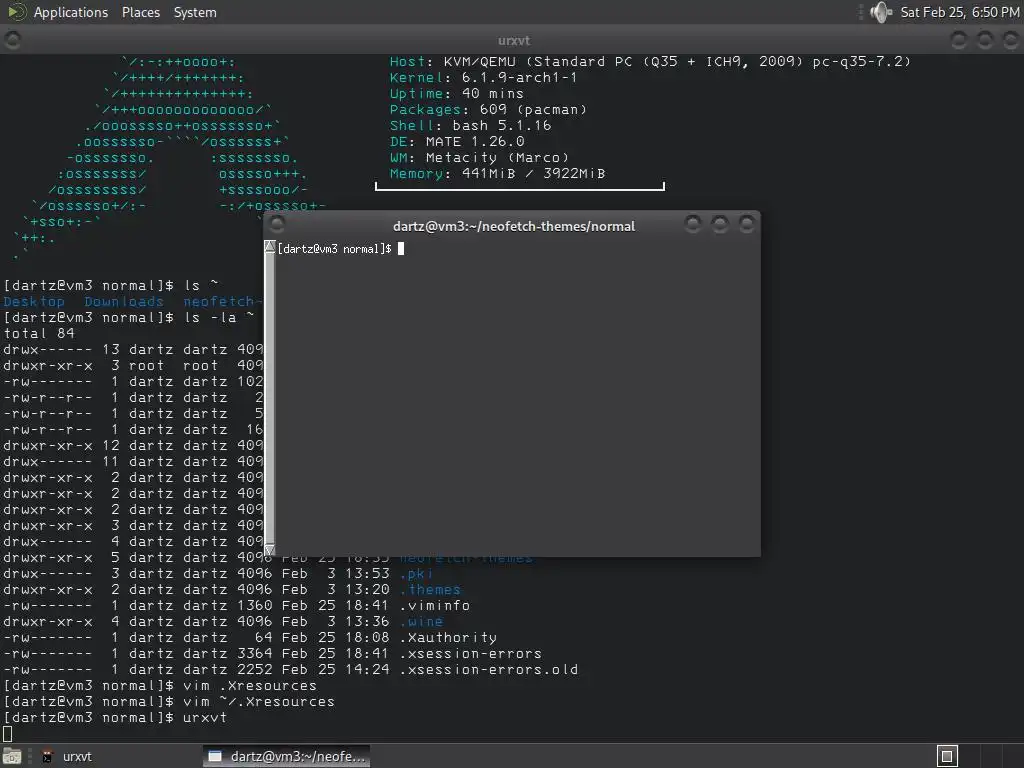Click the terminal icon of dartz@vm3 taskbar entry

[215, 756]
